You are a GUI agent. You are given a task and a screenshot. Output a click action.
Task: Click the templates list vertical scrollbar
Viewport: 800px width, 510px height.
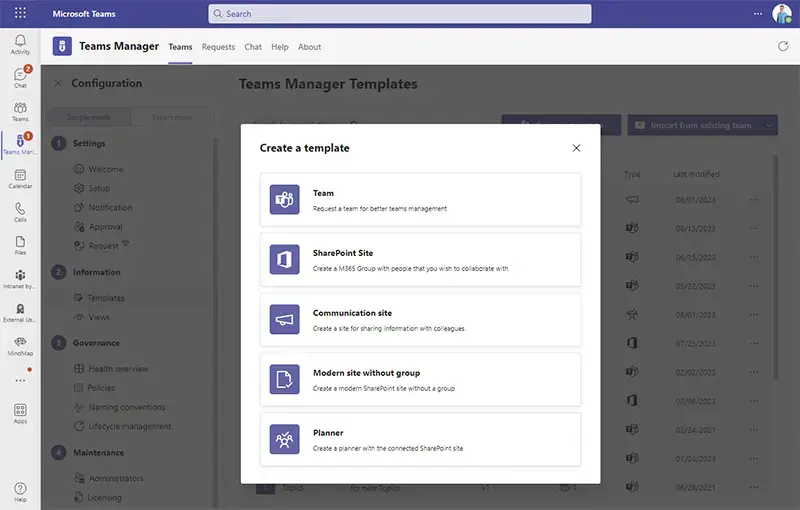coord(776,268)
